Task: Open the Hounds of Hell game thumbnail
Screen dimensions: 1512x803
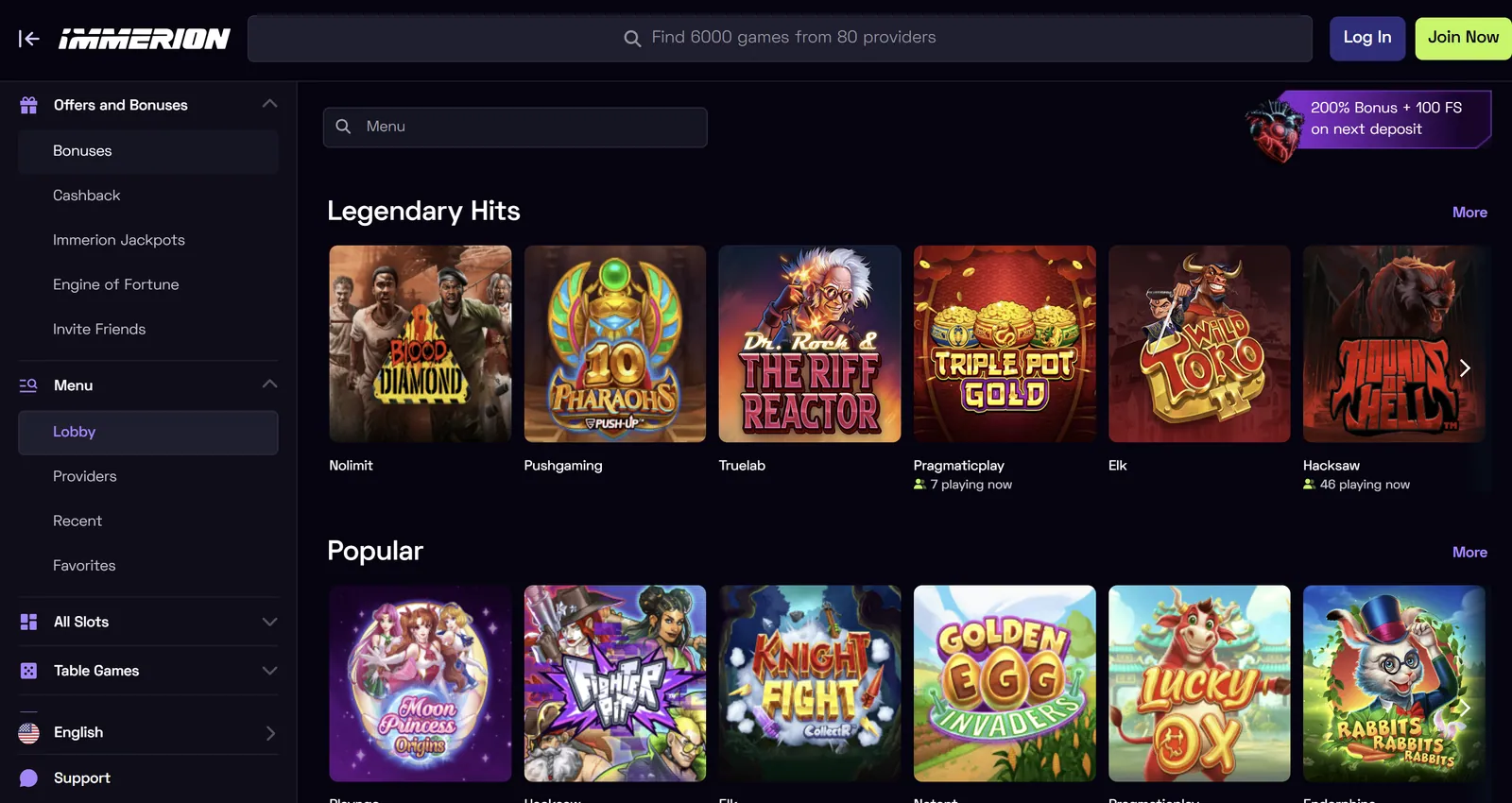Action: (x=1394, y=344)
